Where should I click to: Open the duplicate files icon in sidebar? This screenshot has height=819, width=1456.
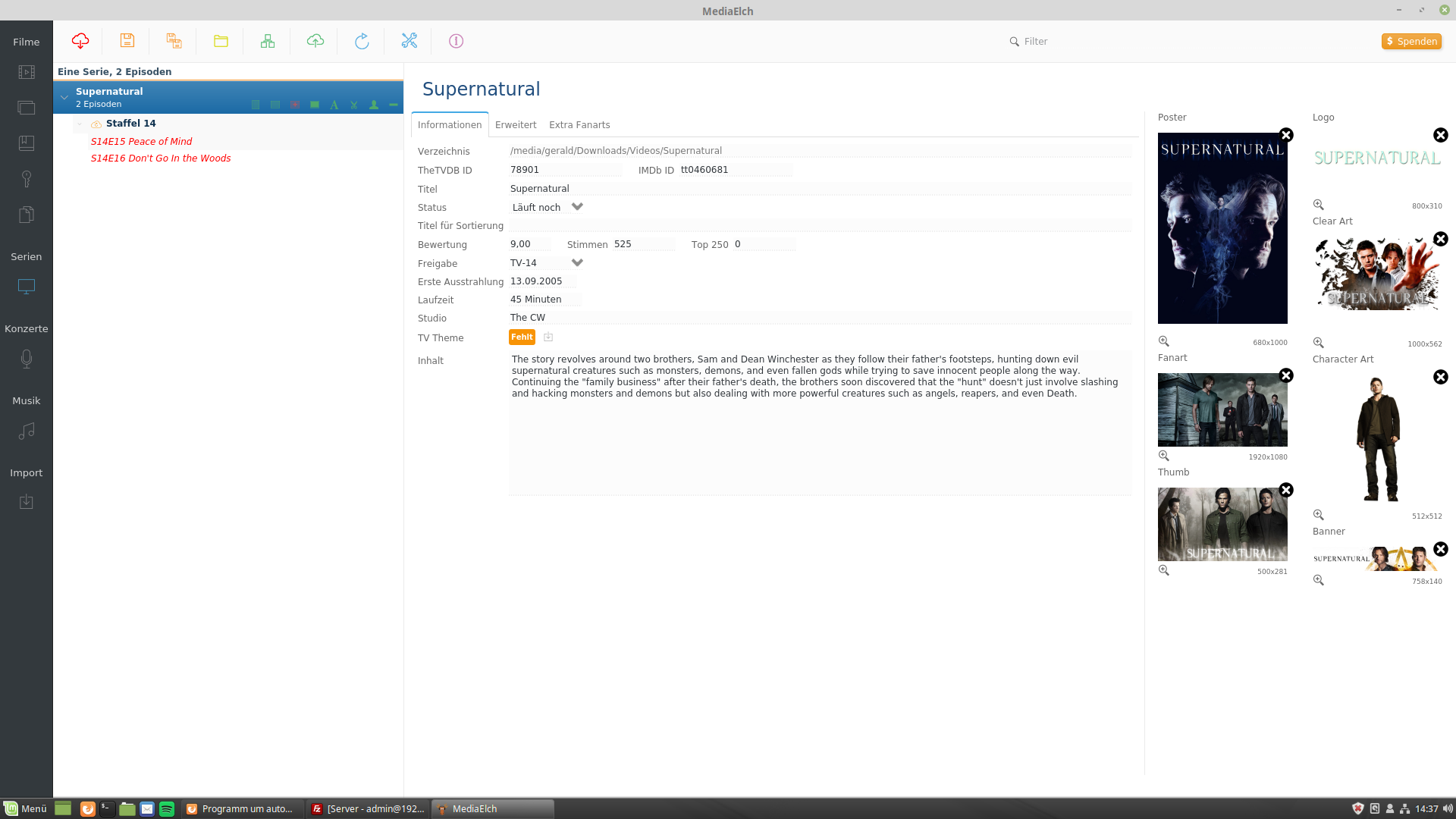(x=27, y=215)
